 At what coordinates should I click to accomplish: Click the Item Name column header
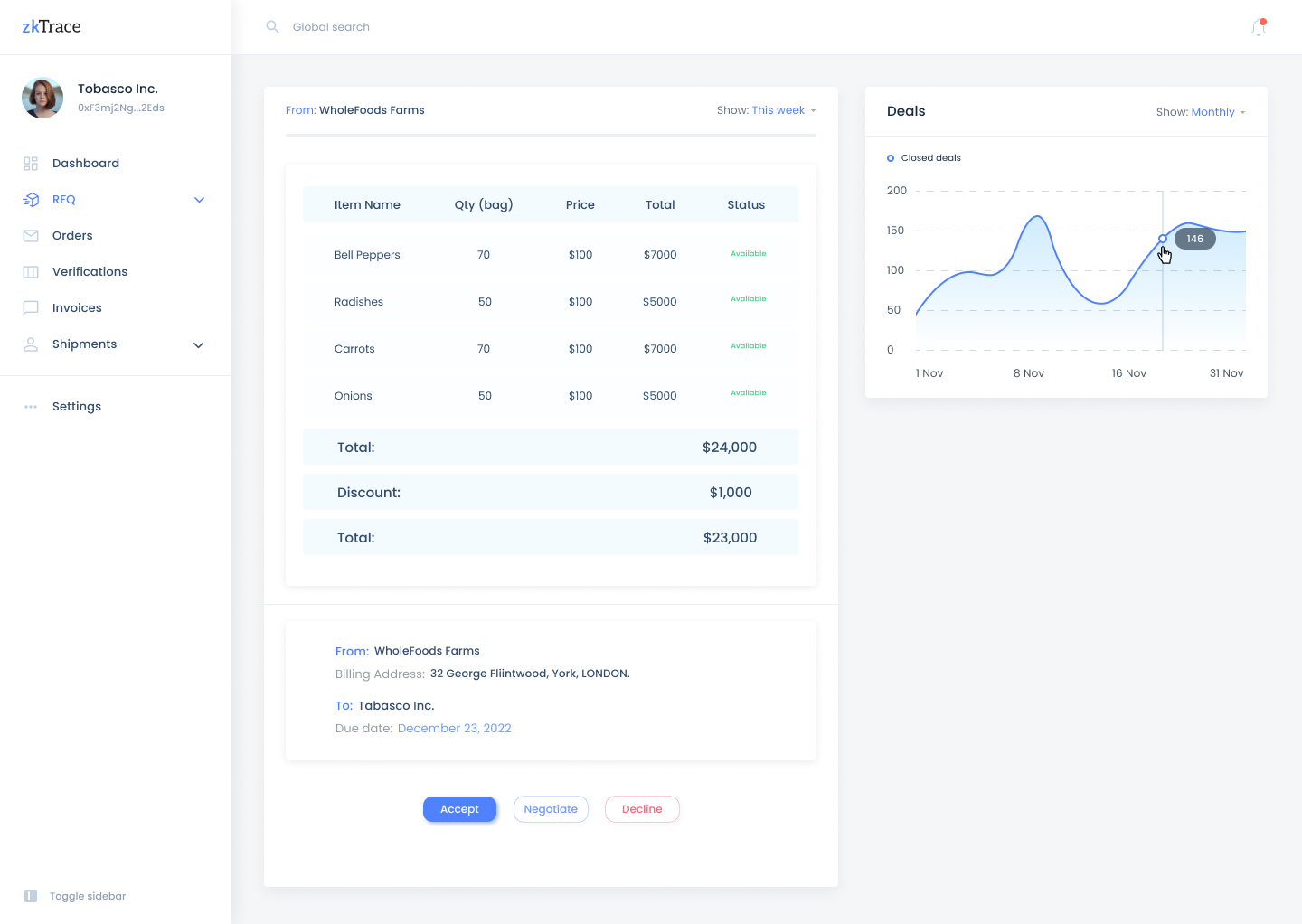click(367, 205)
